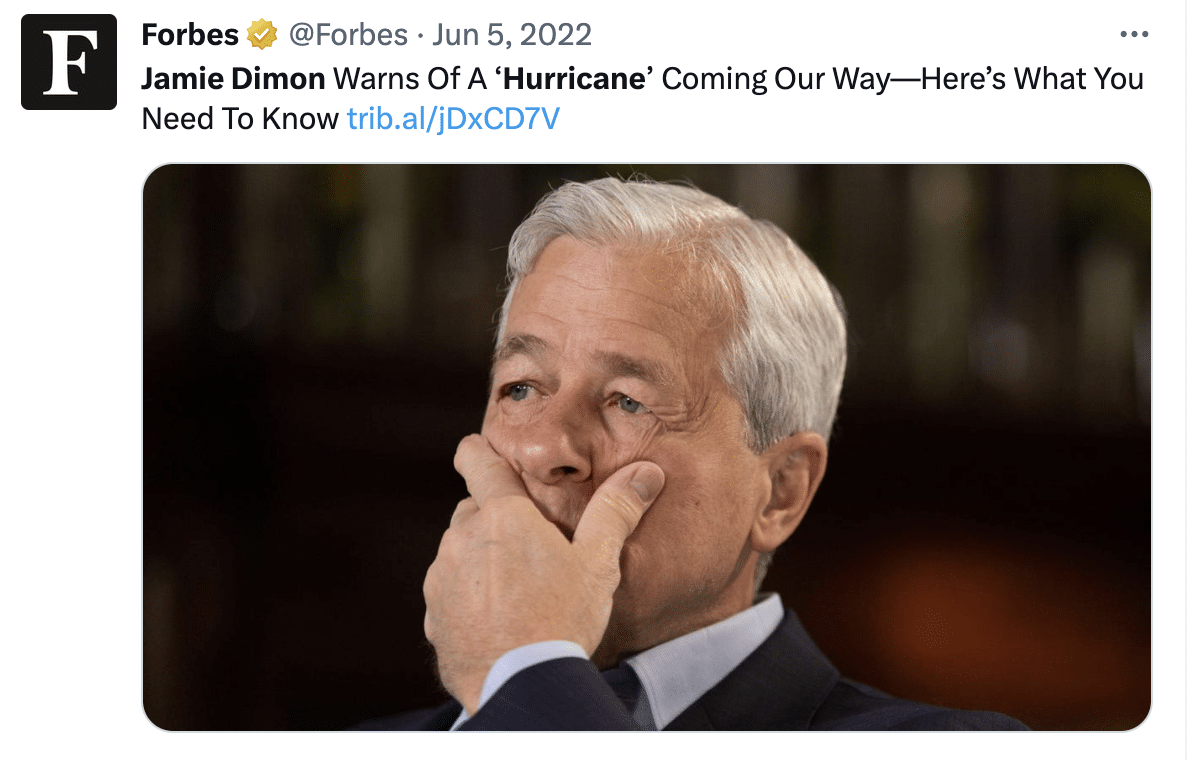This screenshot has height=760, width=1204.
Task: Follow the trib.al/jDxCD7V article link
Action: click(453, 119)
